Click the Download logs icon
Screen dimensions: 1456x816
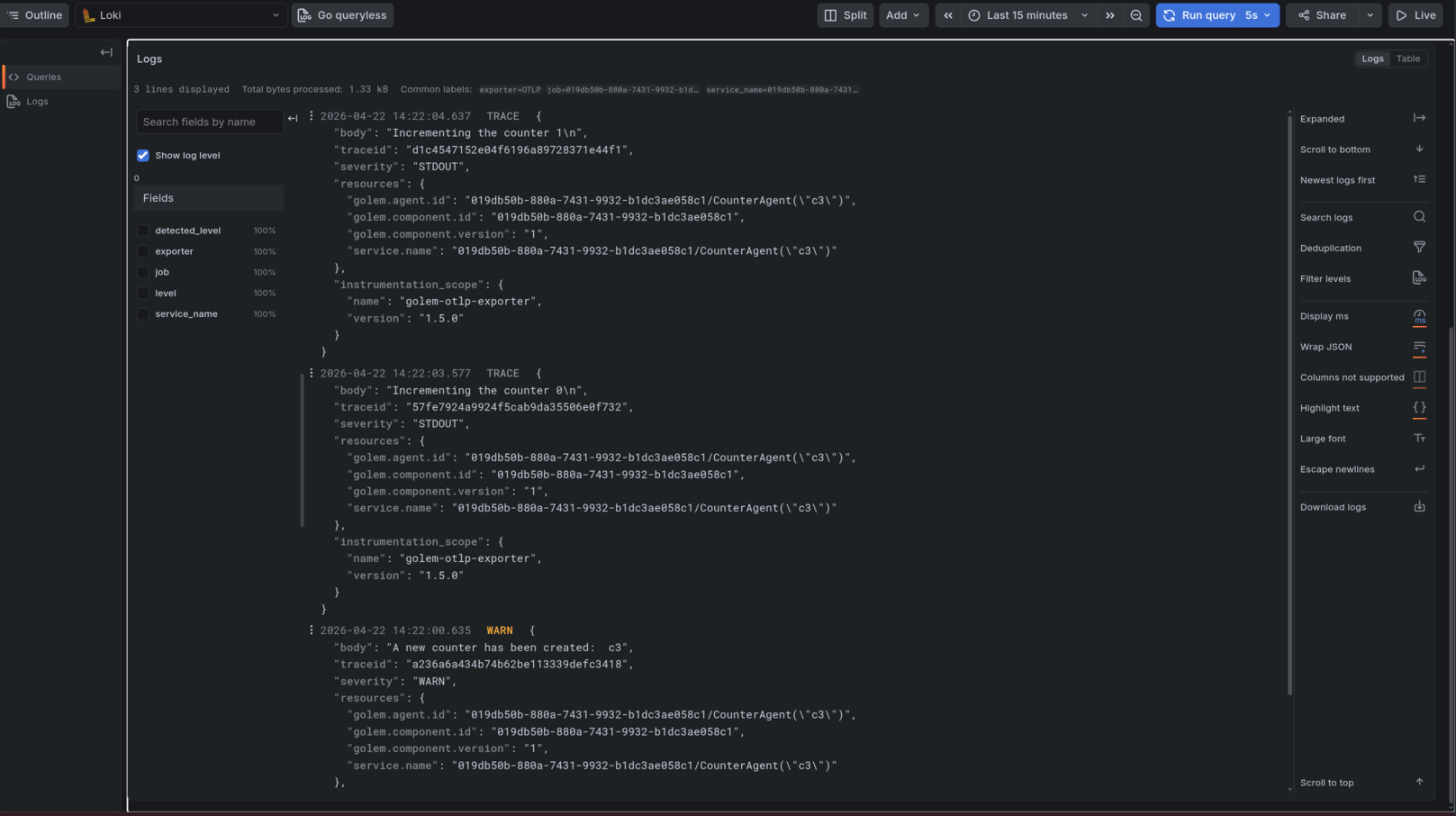[1419, 507]
